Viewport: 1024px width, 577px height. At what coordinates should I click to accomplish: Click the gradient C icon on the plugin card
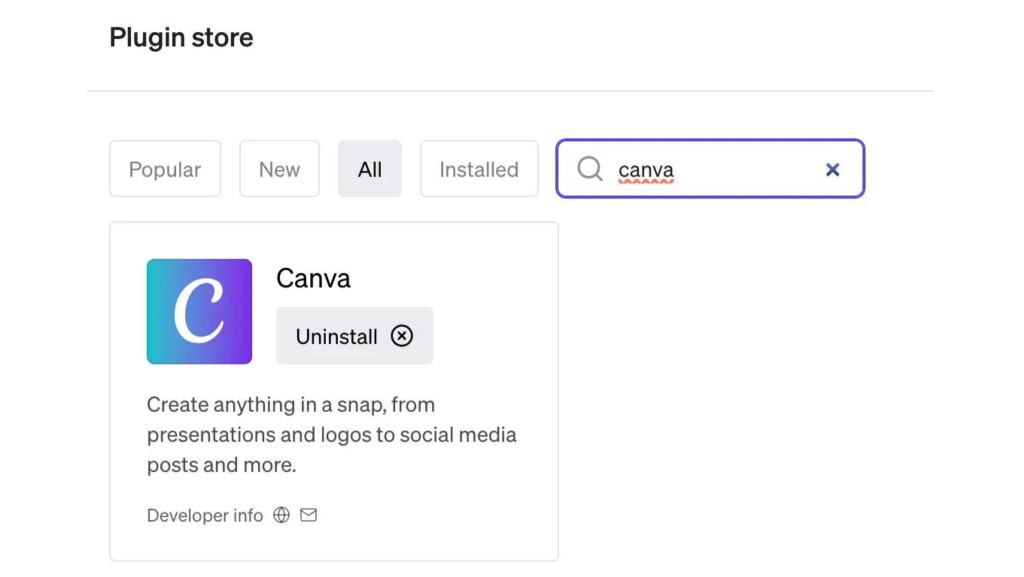[x=199, y=311]
